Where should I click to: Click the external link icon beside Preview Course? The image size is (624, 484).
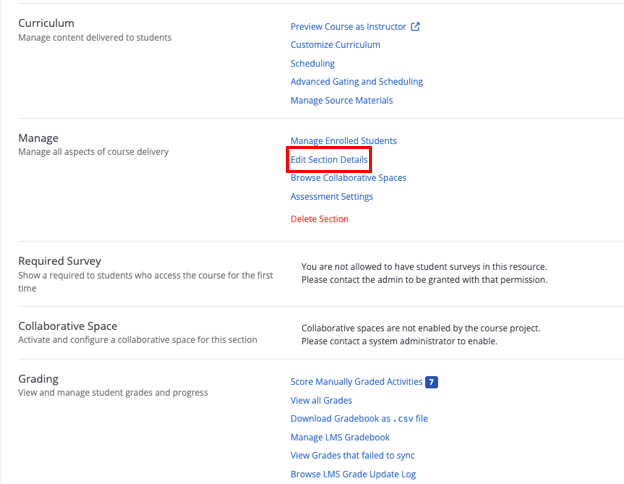[x=415, y=27]
